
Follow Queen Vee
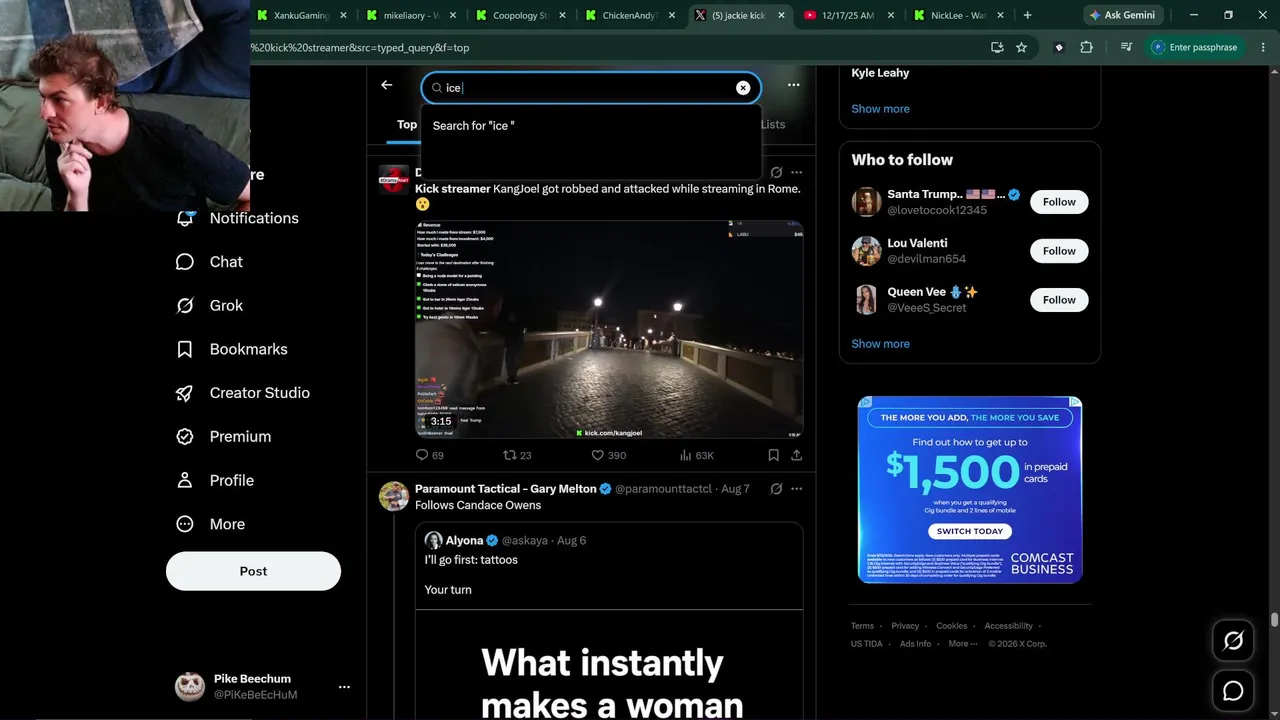point(1059,300)
